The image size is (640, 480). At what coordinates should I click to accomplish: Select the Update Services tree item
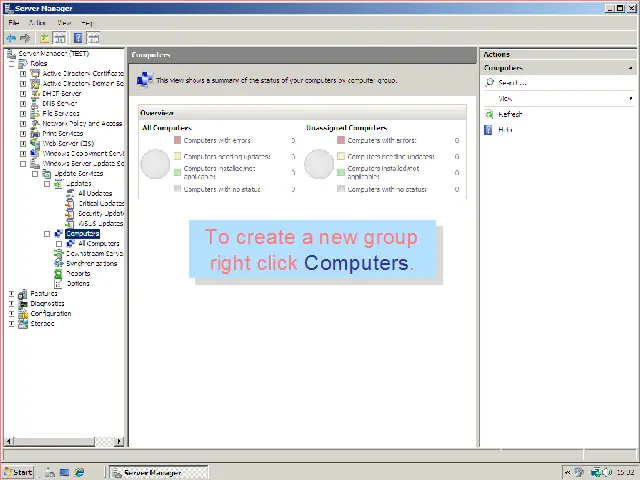[x=78, y=173]
